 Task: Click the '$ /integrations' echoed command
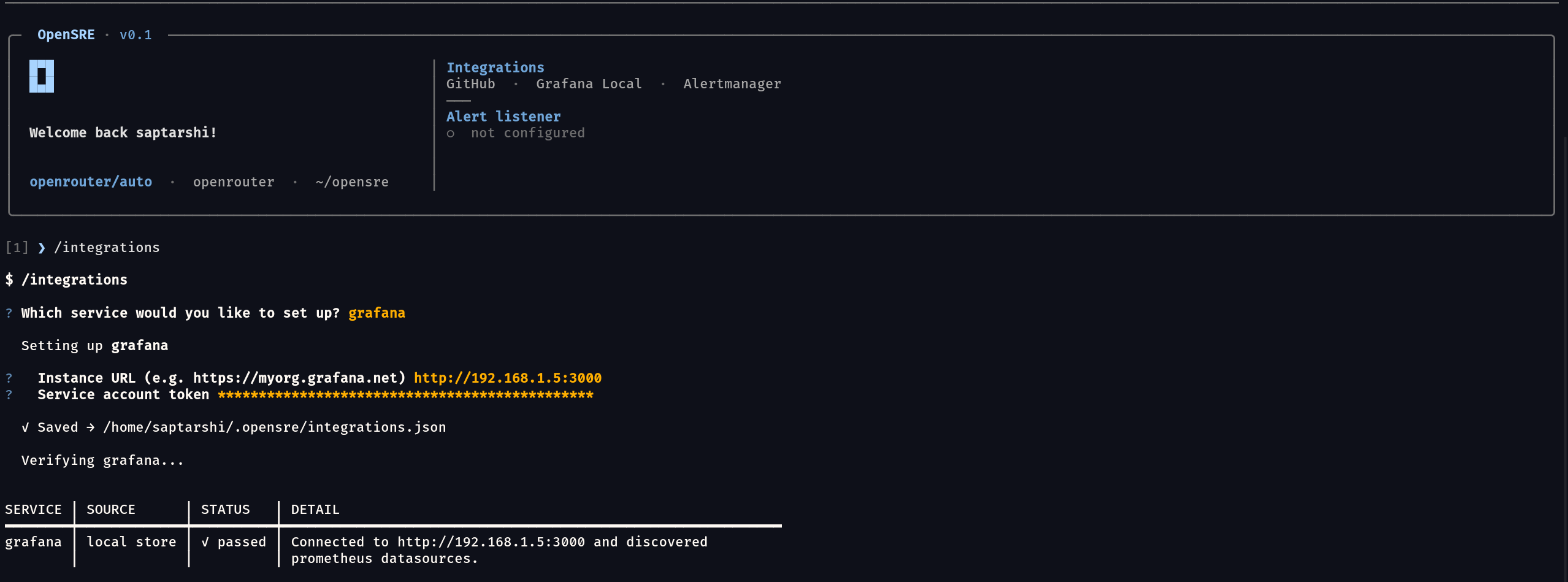pos(66,280)
